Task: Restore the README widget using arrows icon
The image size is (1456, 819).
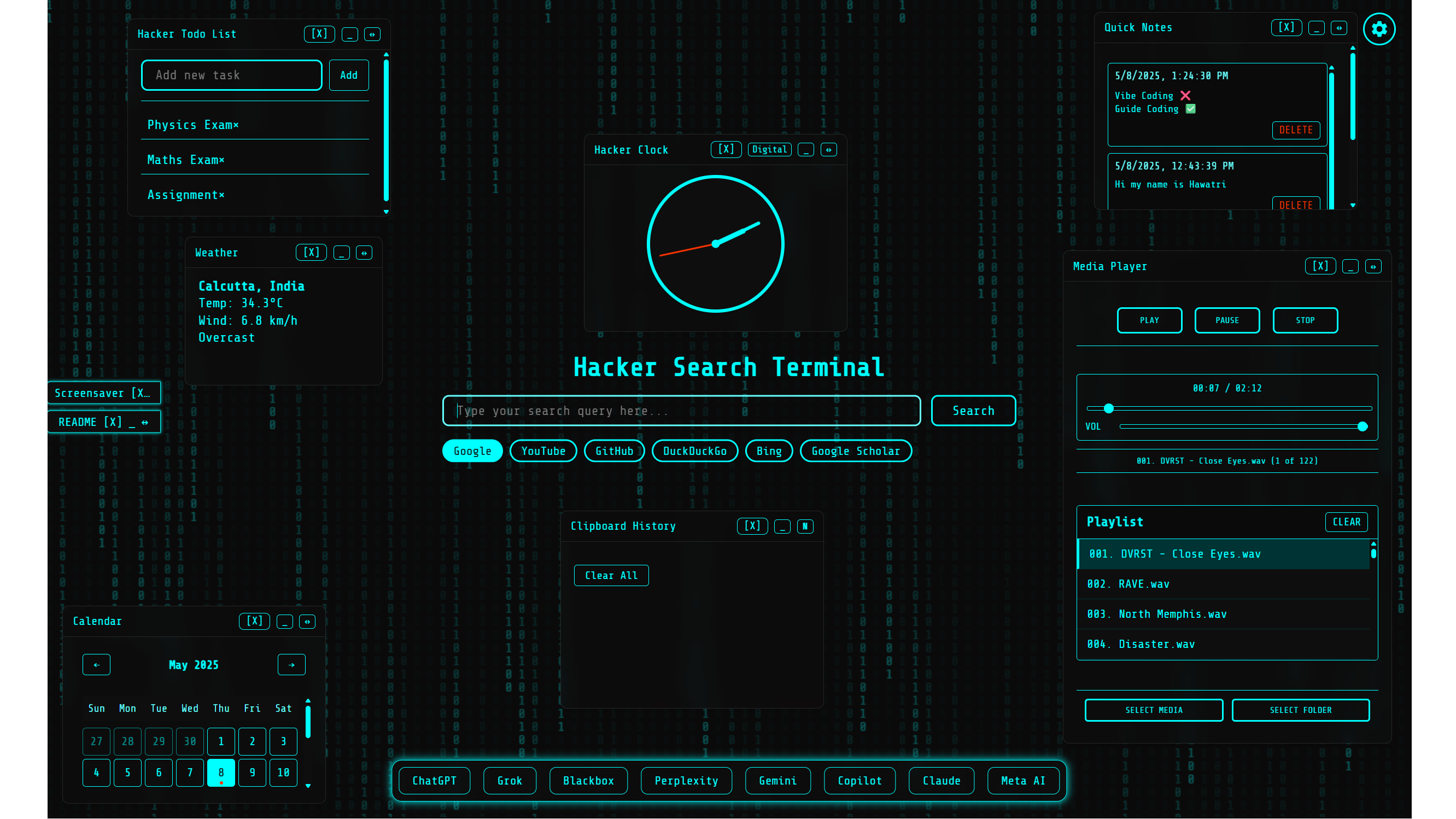Action: coord(145,422)
